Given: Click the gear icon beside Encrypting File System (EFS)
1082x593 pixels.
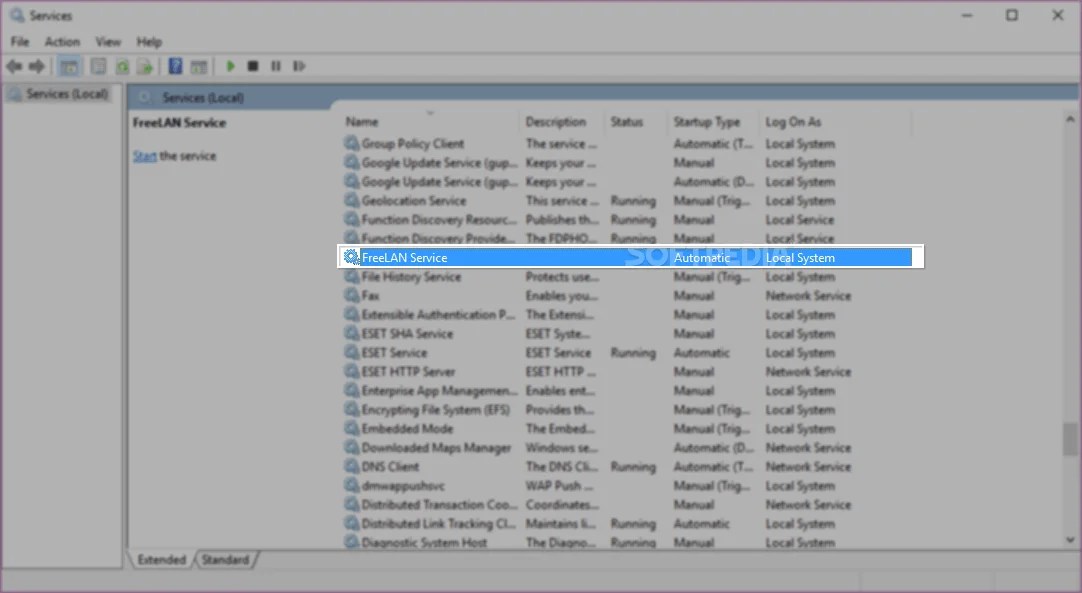Looking at the screenshot, I should coord(351,409).
